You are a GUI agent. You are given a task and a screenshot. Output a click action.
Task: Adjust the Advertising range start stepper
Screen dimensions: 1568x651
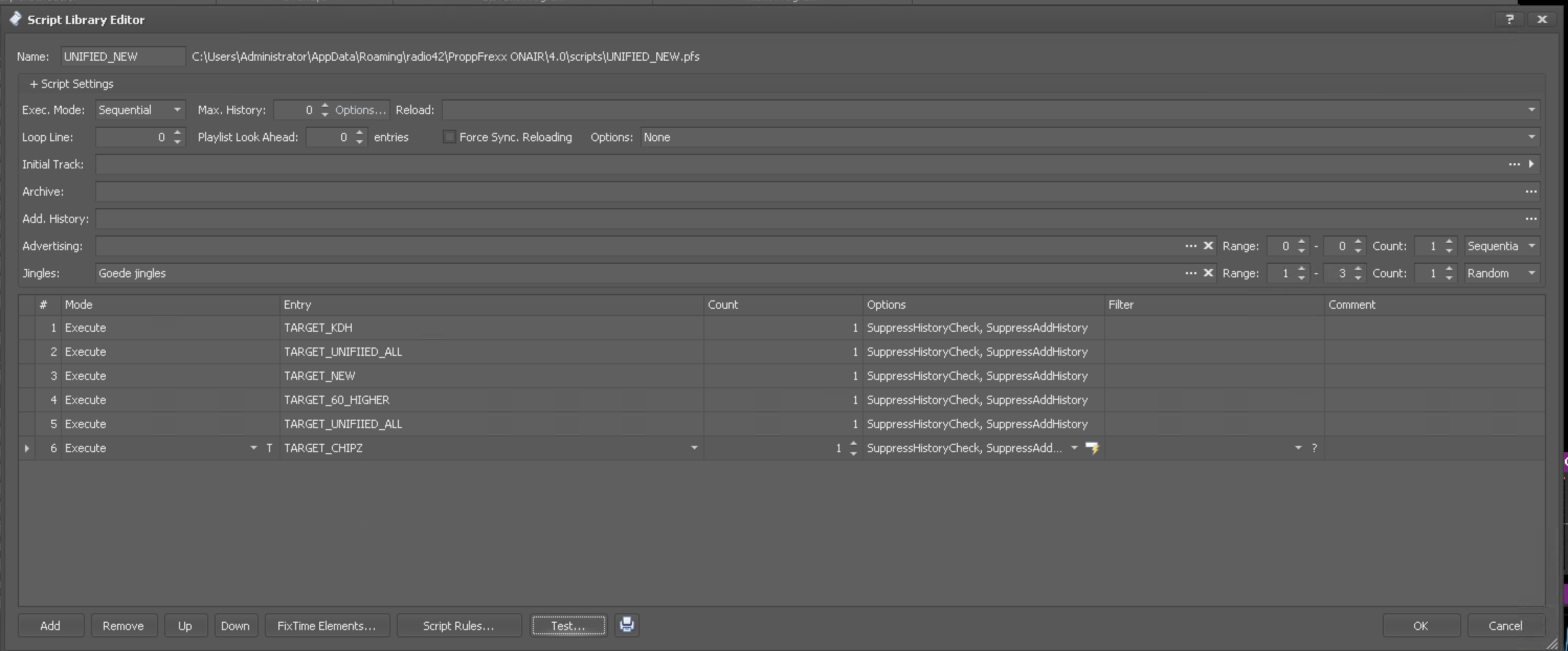(x=1302, y=246)
